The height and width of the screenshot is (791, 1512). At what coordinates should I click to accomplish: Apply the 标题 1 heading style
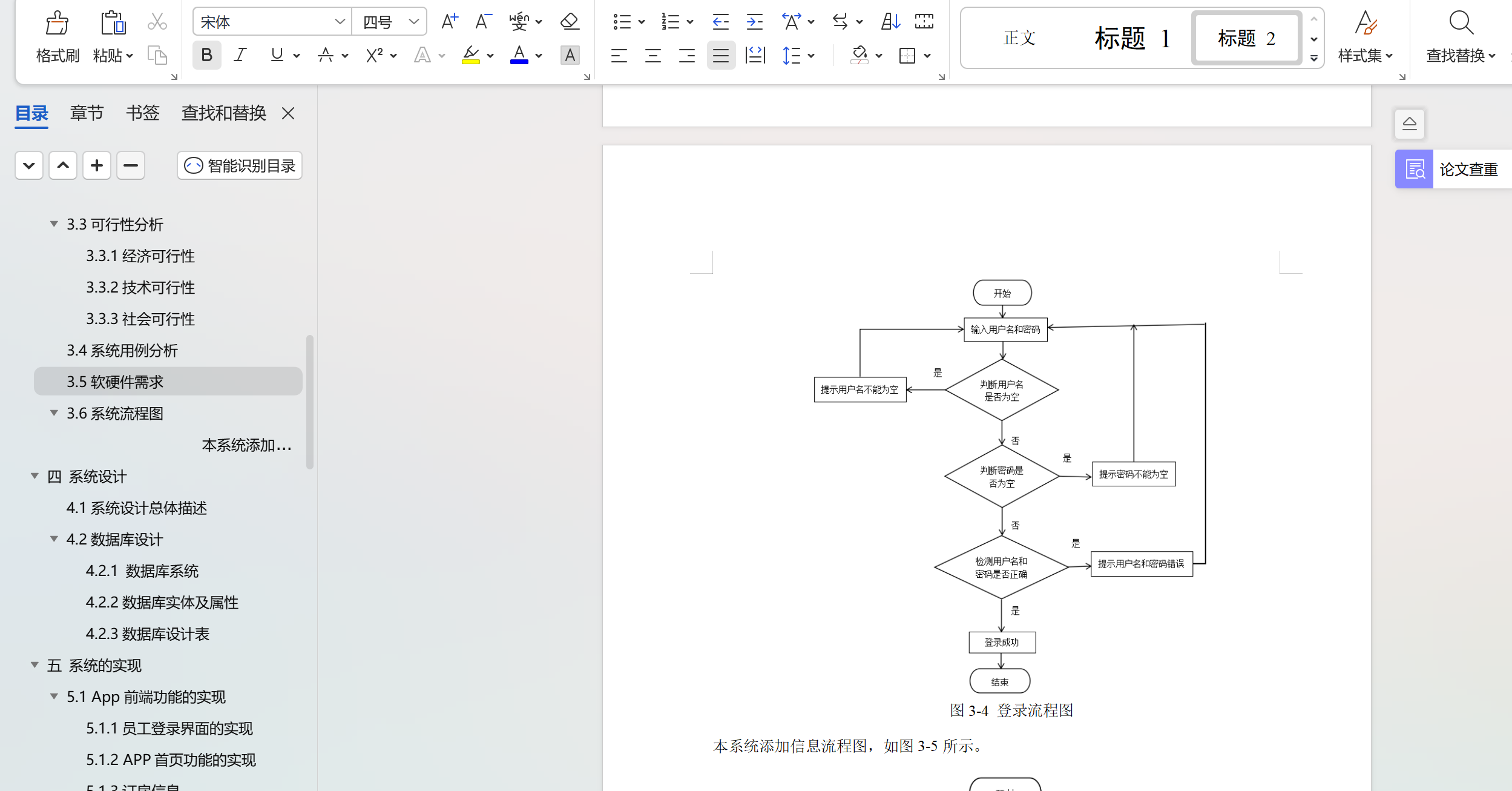pos(1132,38)
